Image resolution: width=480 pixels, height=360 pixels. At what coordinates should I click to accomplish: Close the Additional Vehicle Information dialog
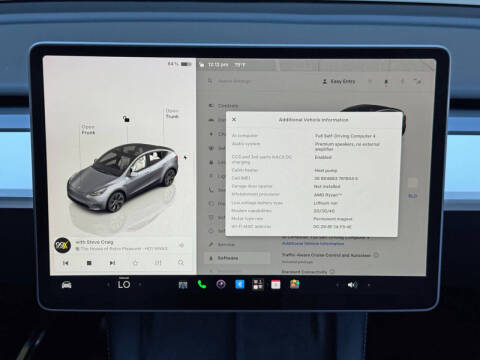[x=234, y=119]
